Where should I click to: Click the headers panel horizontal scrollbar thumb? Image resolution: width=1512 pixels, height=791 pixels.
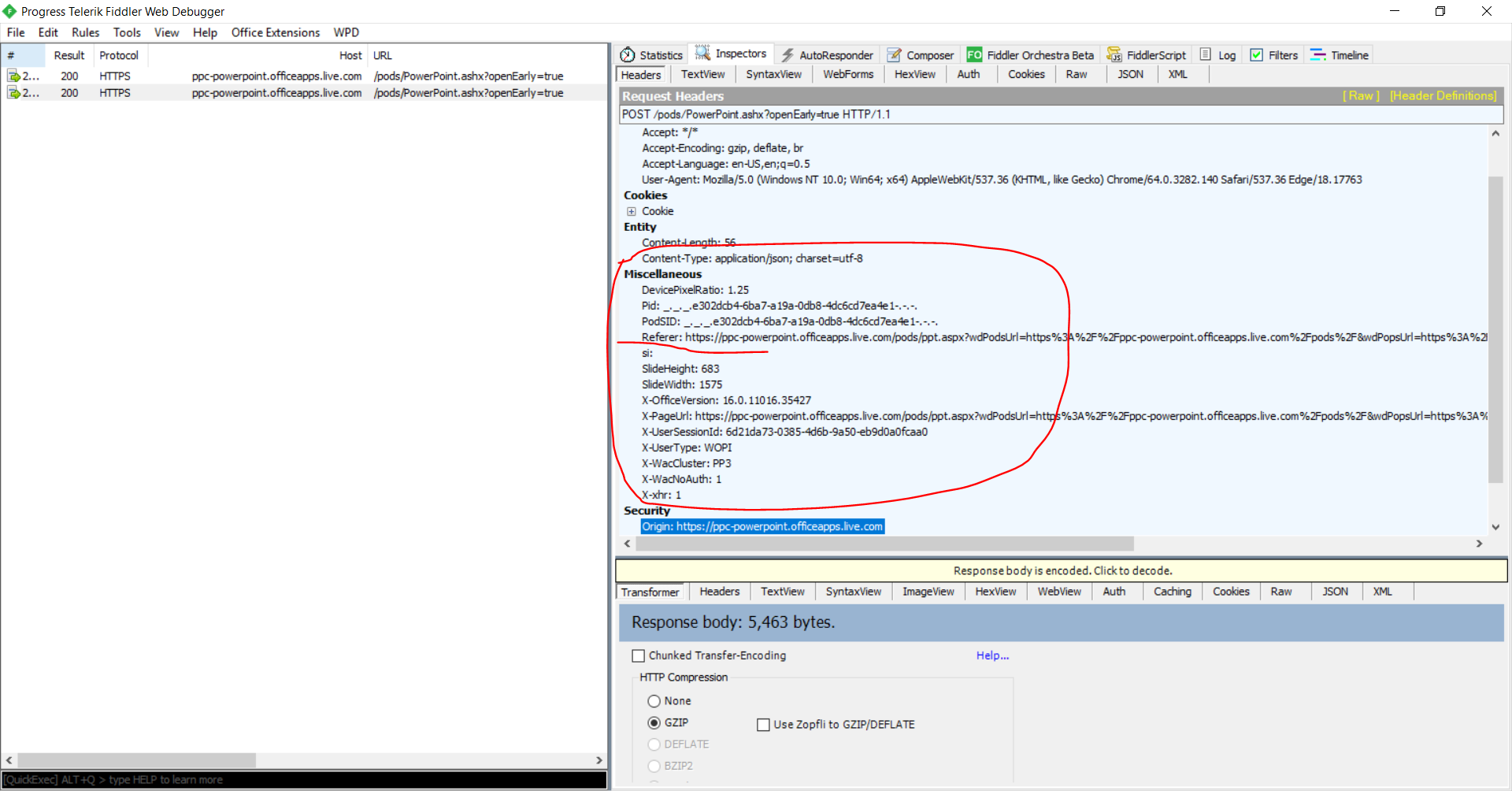[884, 544]
